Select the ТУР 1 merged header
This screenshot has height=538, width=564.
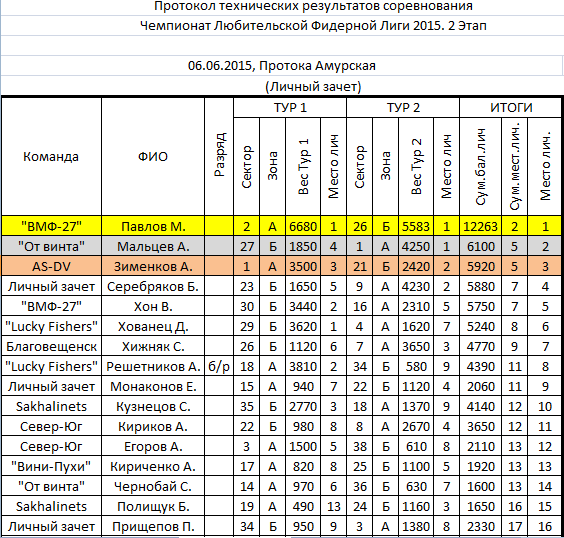(290, 108)
